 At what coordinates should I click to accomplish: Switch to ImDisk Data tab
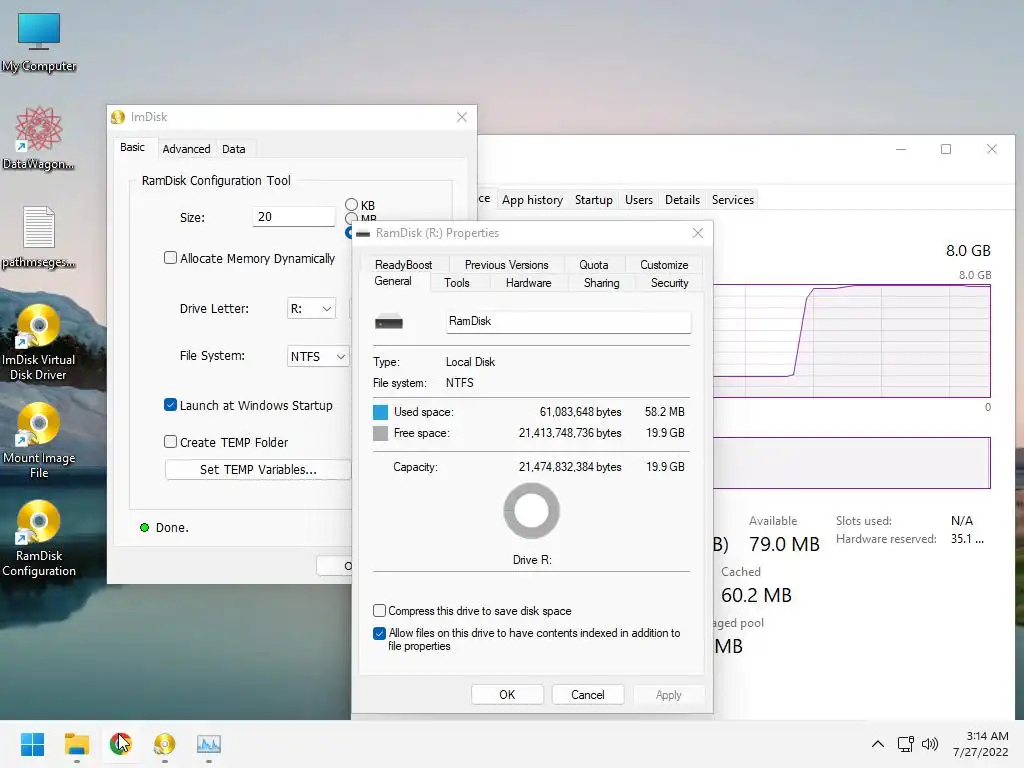233,149
